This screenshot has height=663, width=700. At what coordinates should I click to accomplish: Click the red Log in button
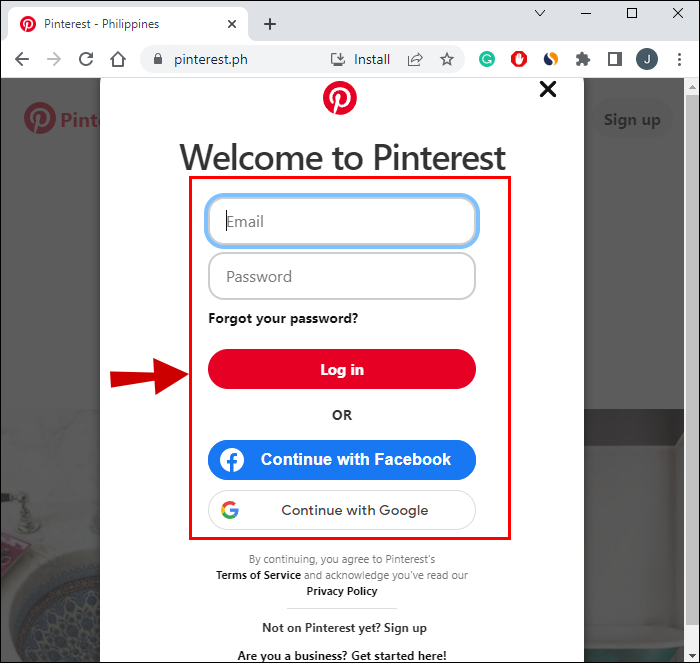[342, 369]
